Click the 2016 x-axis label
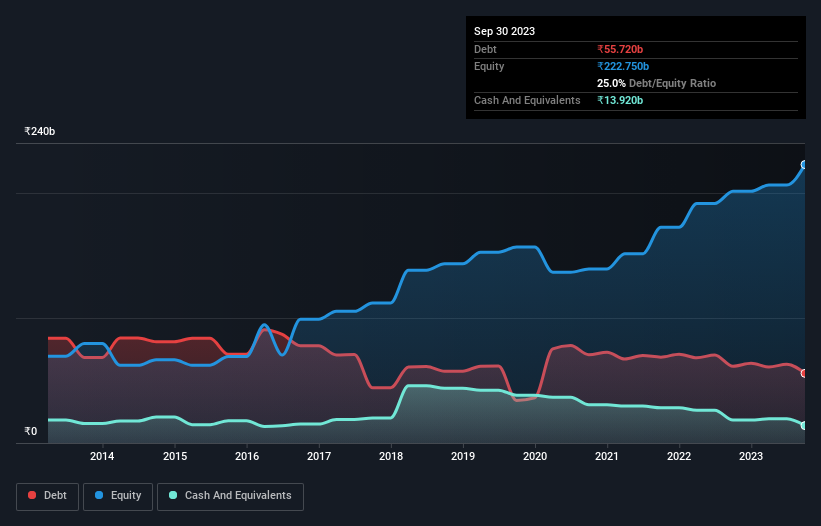 point(247,456)
